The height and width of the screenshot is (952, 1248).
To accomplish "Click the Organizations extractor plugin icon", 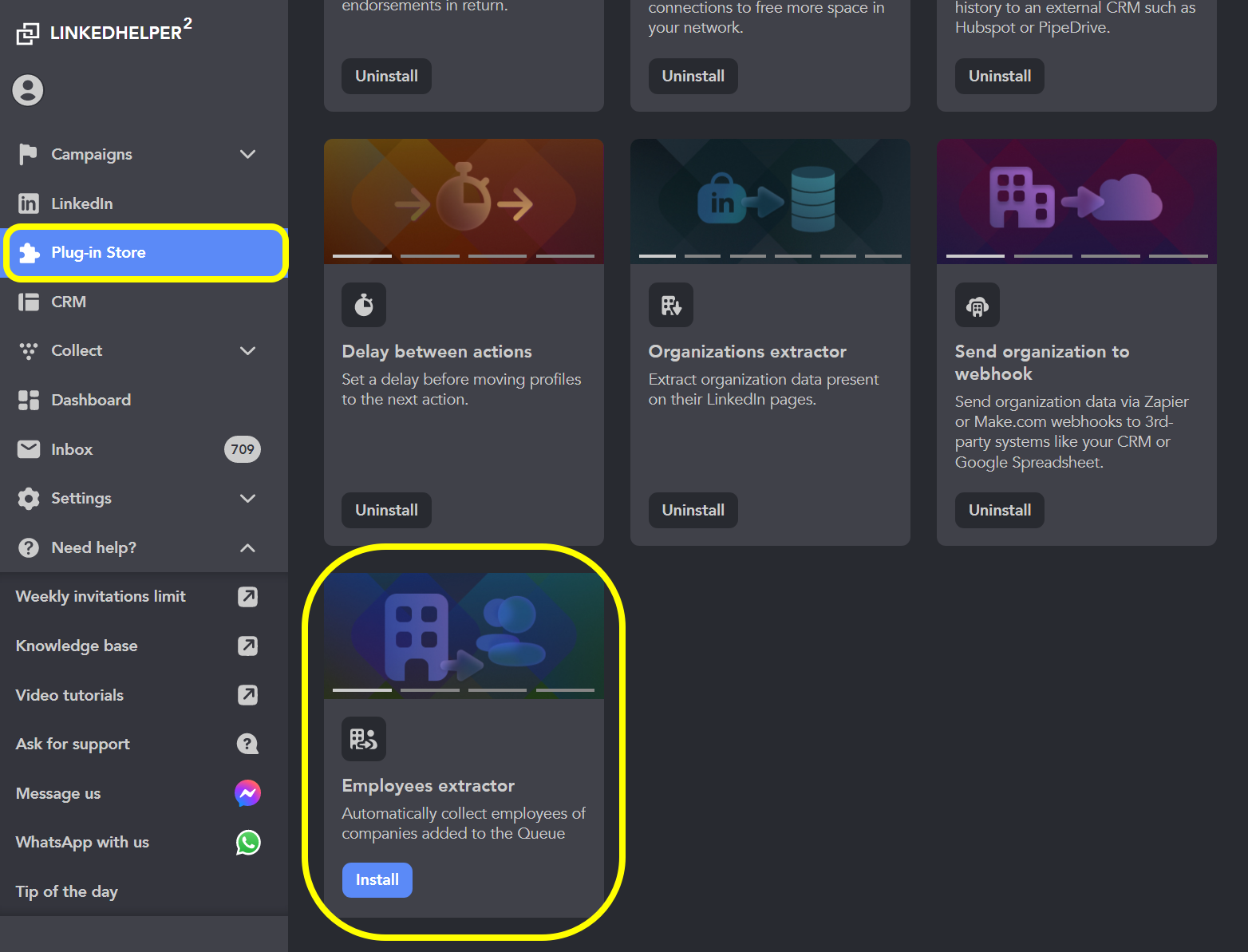I will (670, 305).
